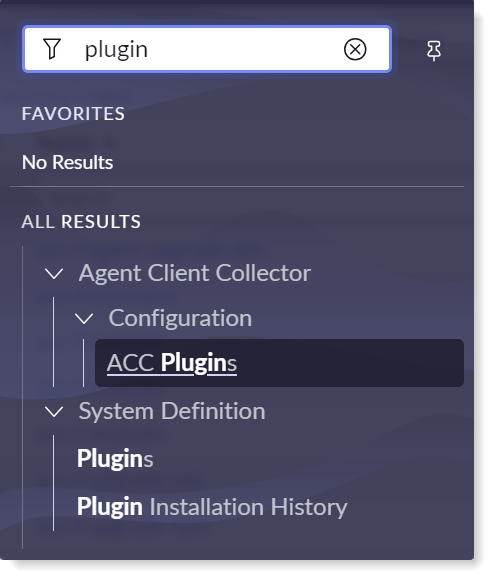The image size is (494, 580).
Task: Open Plugin Installation History
Action: click(212, 507)
